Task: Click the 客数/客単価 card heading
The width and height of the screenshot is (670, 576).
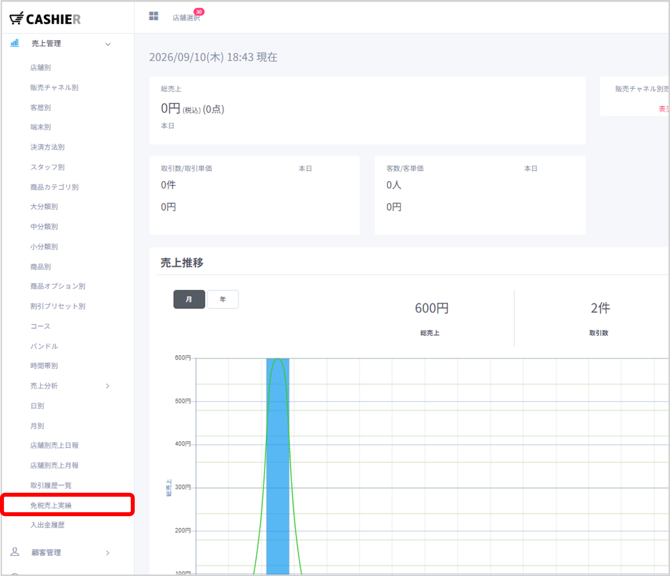Action: click(x=405, y=168)
